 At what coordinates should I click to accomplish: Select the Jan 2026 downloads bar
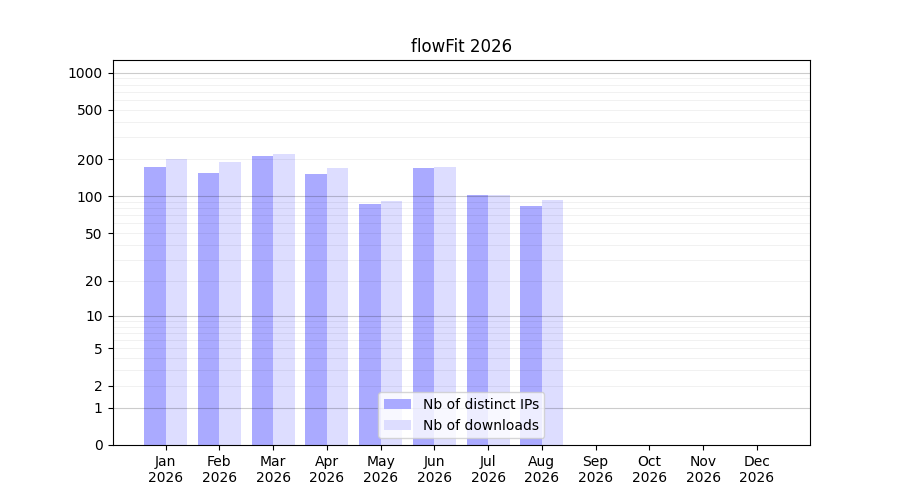pyautogui.click(x=176, y=302)
